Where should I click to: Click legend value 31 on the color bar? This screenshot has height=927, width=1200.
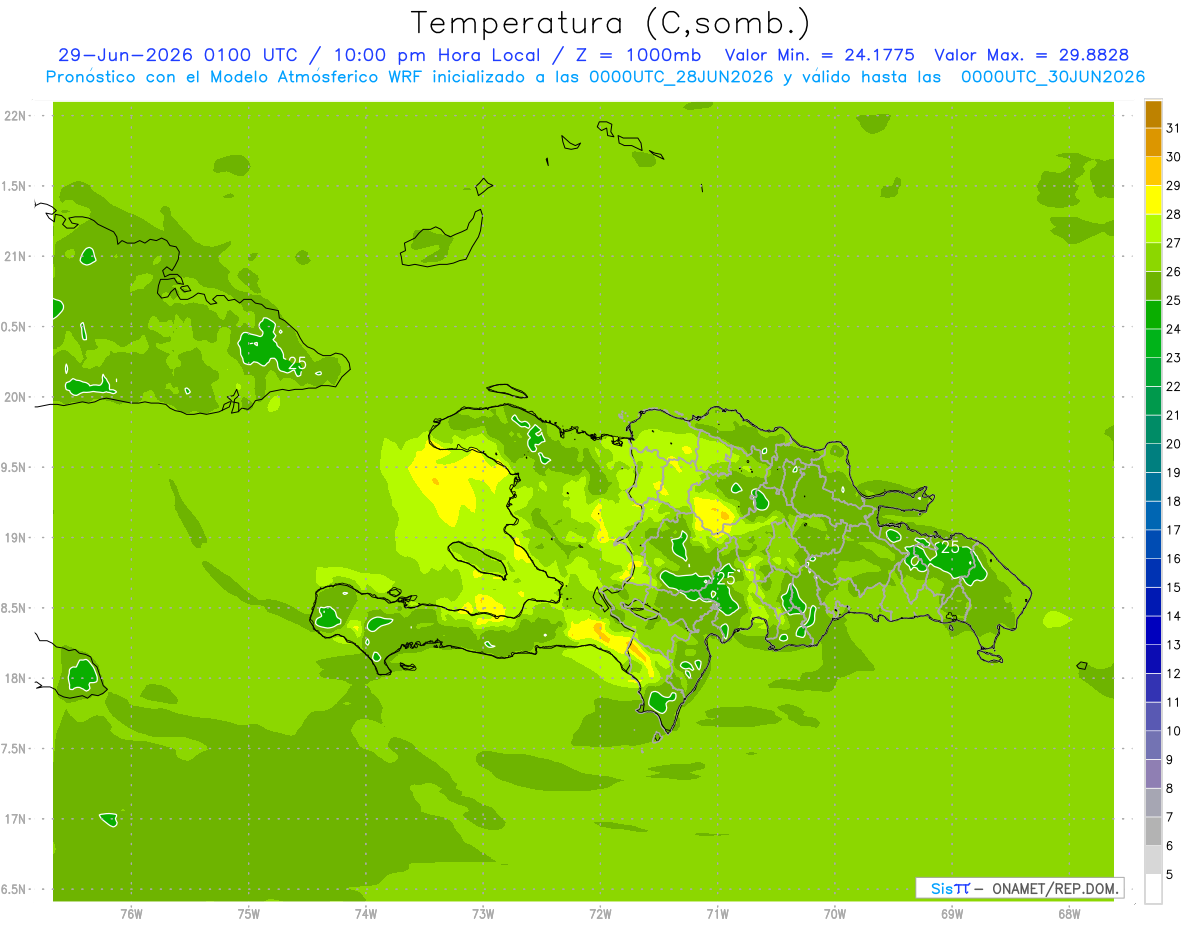coord(1173,127)
